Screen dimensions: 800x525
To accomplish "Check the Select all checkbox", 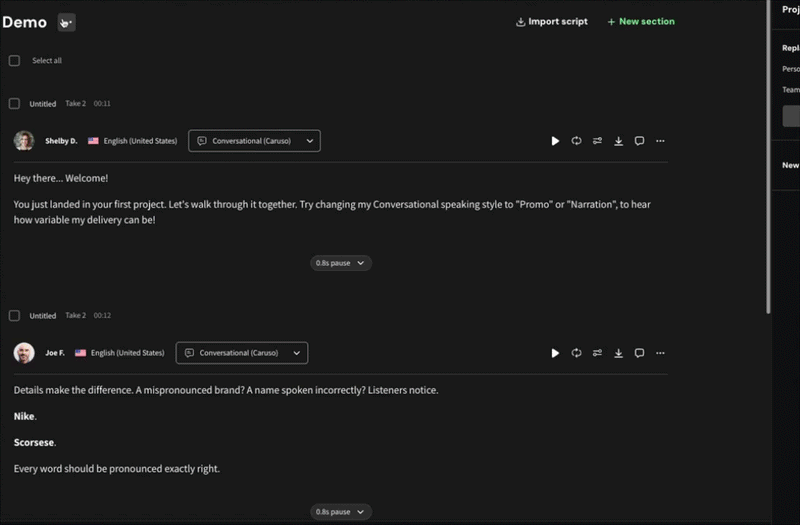I will pos(14,61).
